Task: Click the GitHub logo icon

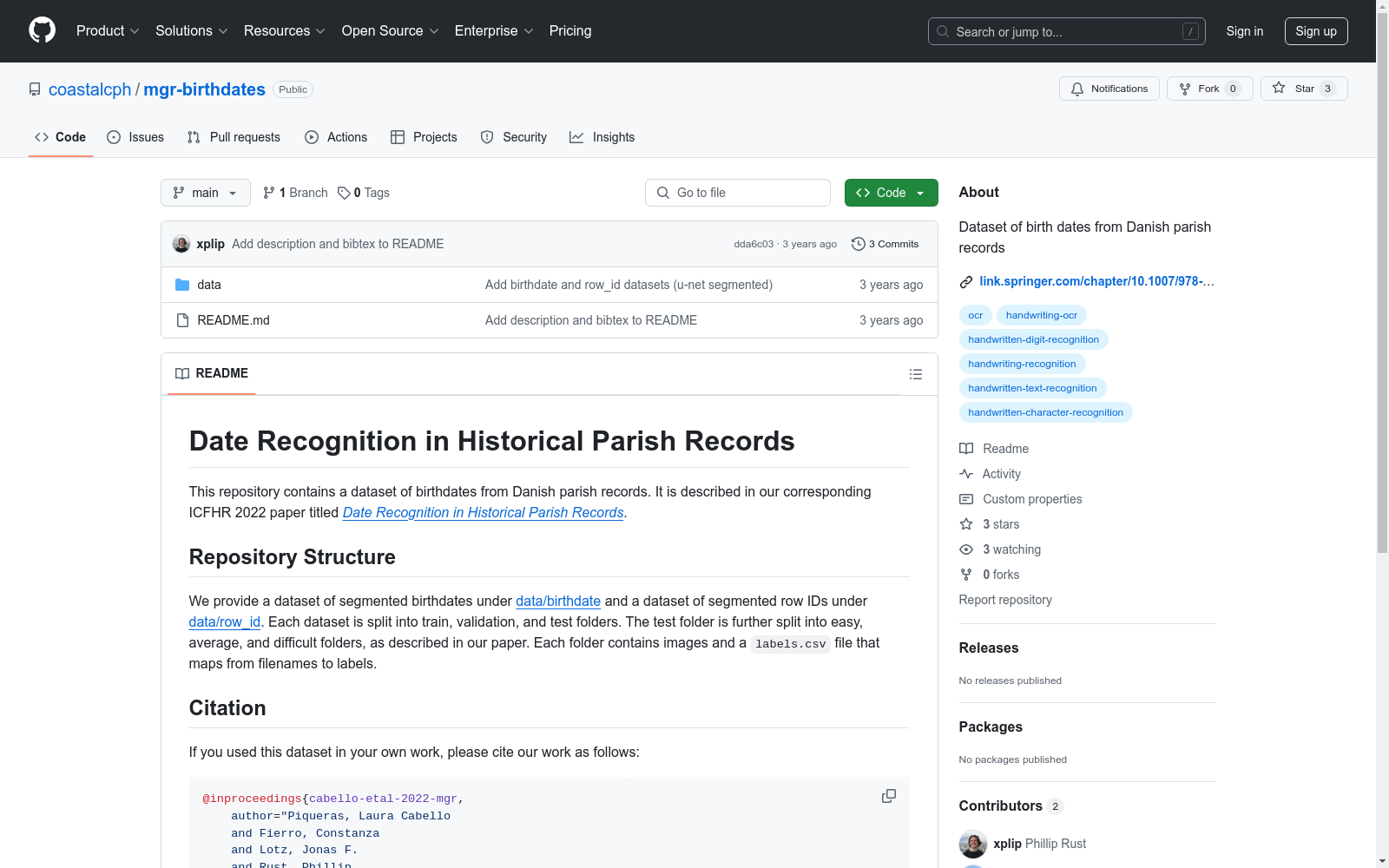Action: click(x=42, y=31)
